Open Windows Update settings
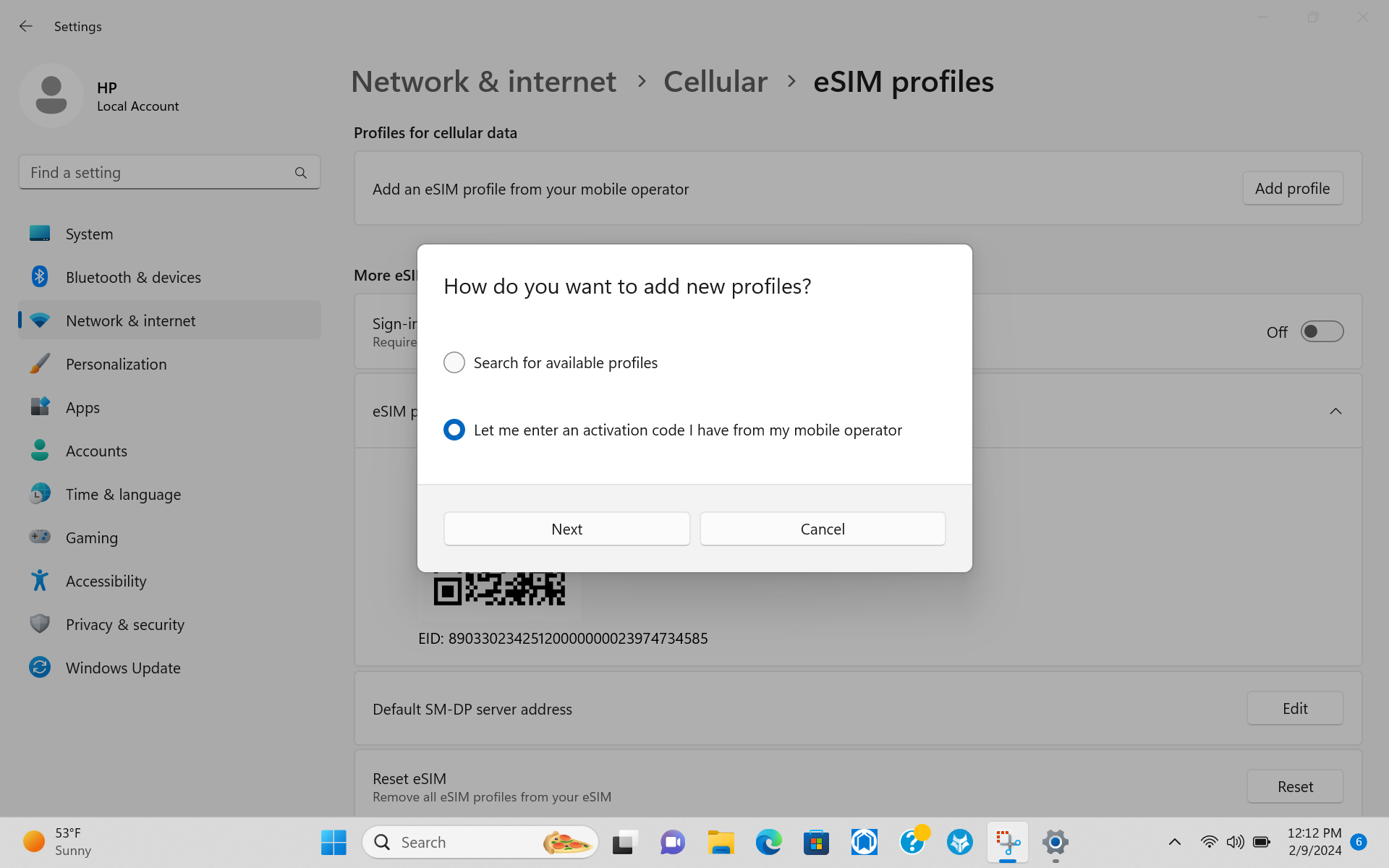 tap(169, 668)
